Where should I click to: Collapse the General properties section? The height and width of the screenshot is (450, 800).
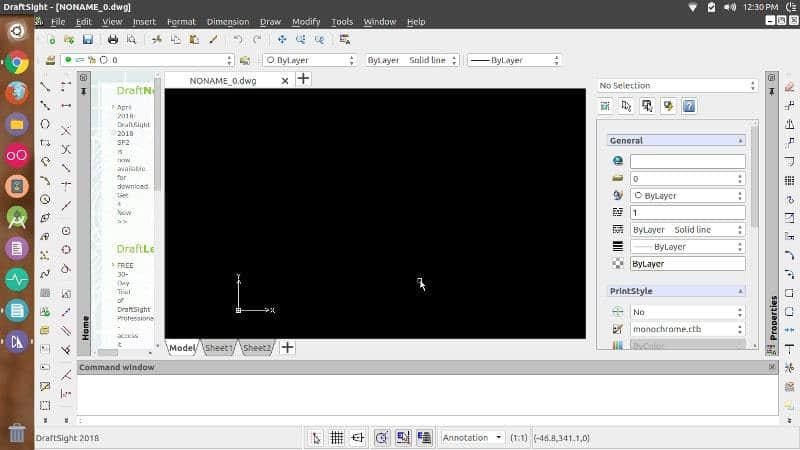click(x=740, y=141)
